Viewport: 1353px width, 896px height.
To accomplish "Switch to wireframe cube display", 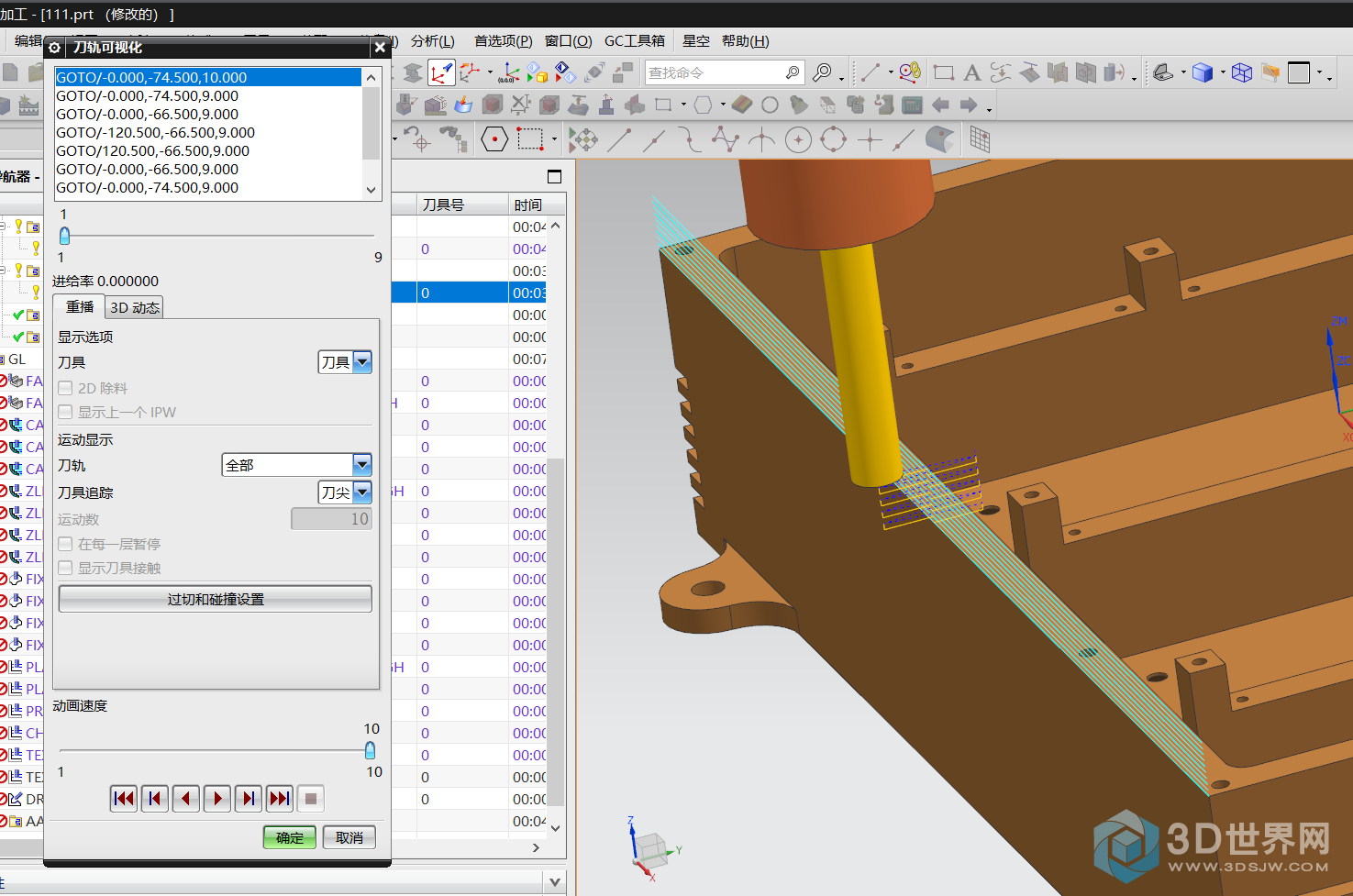I will [1242, 72].
